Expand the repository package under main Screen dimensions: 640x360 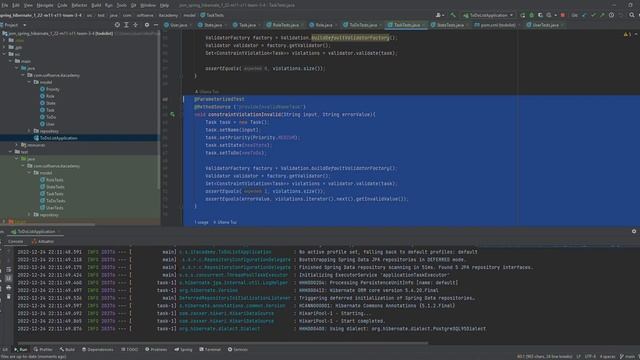click(29, 131)
